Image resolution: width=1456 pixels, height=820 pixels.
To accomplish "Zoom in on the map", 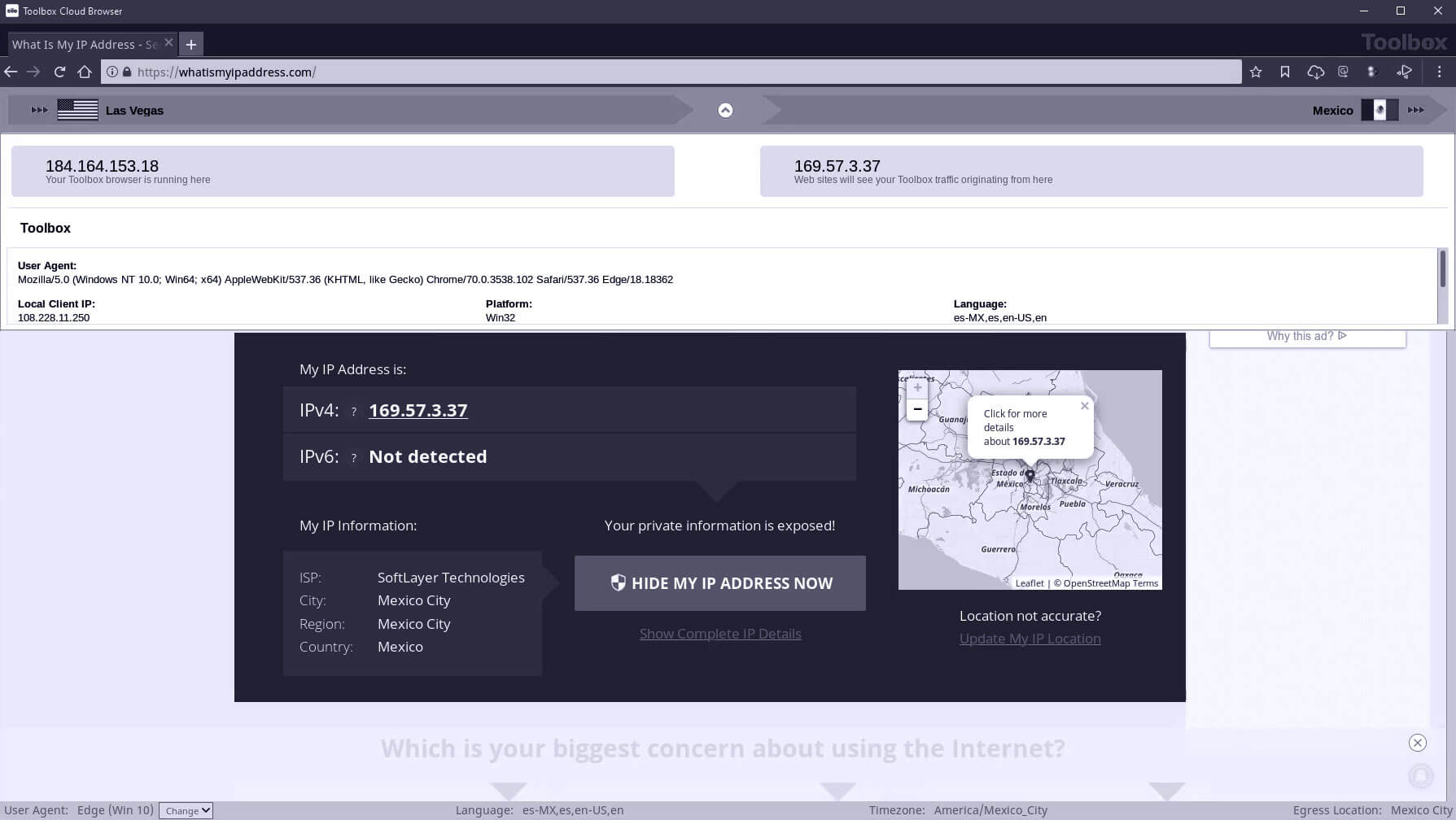I will 917,388.
